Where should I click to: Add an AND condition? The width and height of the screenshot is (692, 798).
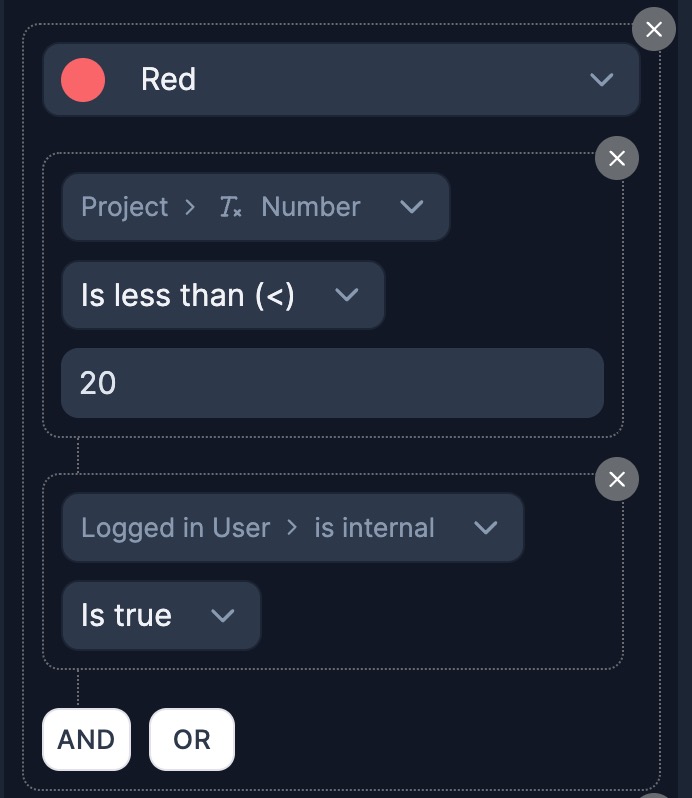coord(86,740)
